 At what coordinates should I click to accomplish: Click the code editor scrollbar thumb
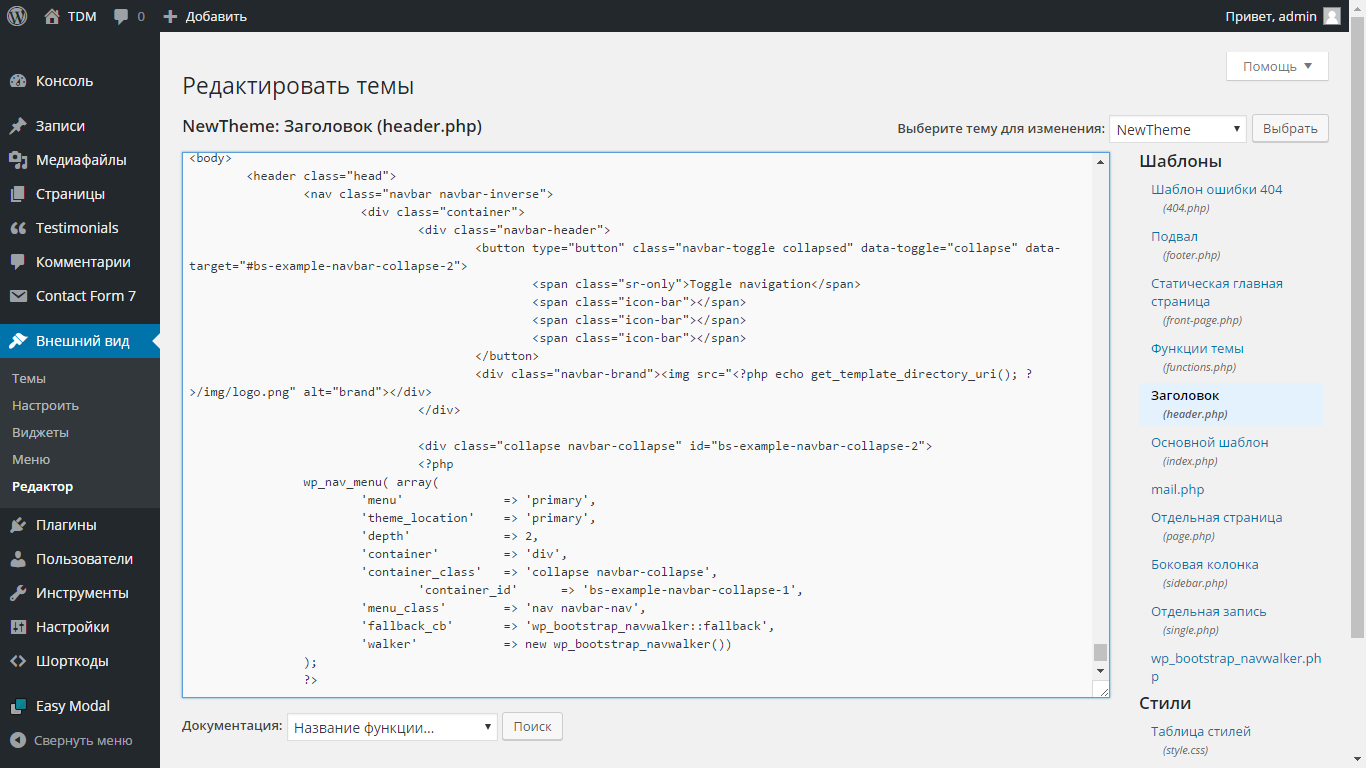pyautogui.click(x=1100, y=652)
